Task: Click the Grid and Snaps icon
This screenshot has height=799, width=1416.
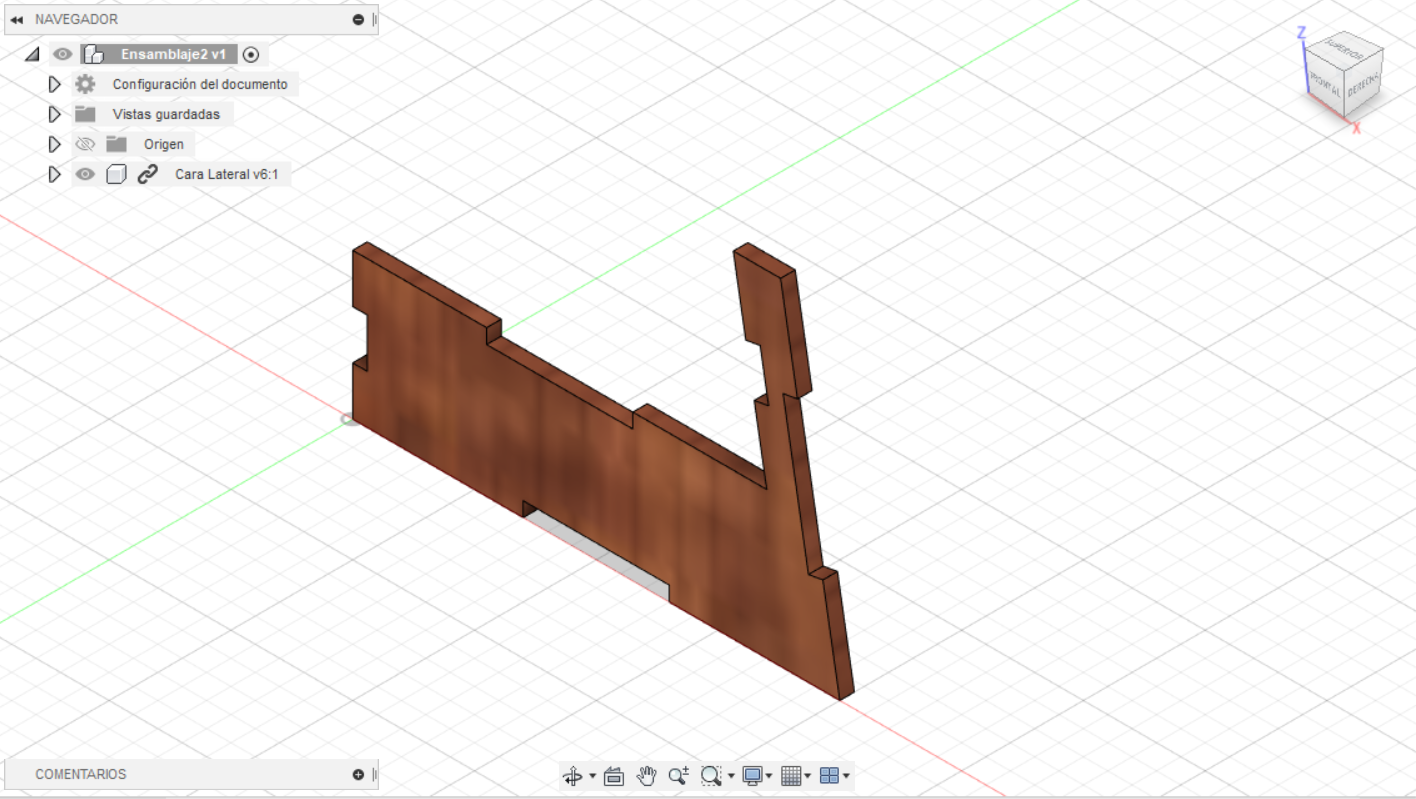Action: (791, 775)
